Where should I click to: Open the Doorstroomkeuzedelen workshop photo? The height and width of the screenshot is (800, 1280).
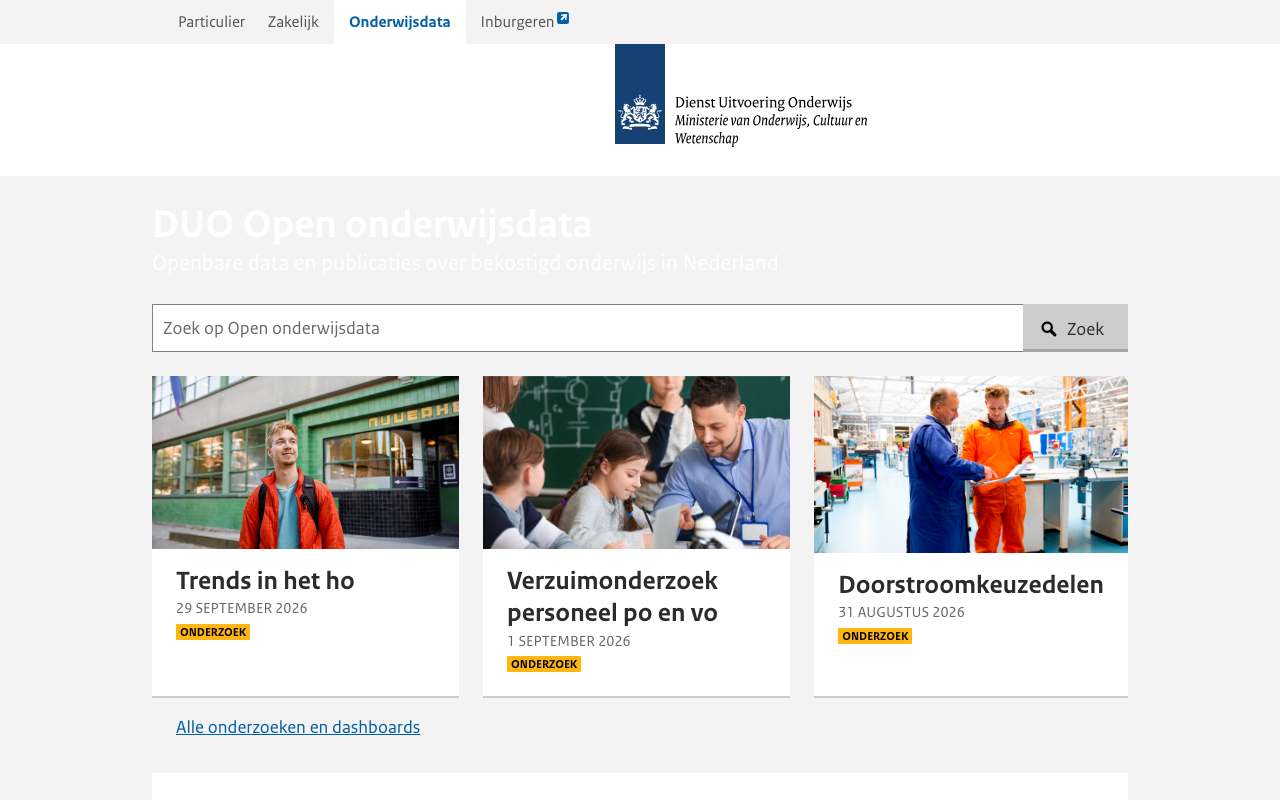point(971,464)
